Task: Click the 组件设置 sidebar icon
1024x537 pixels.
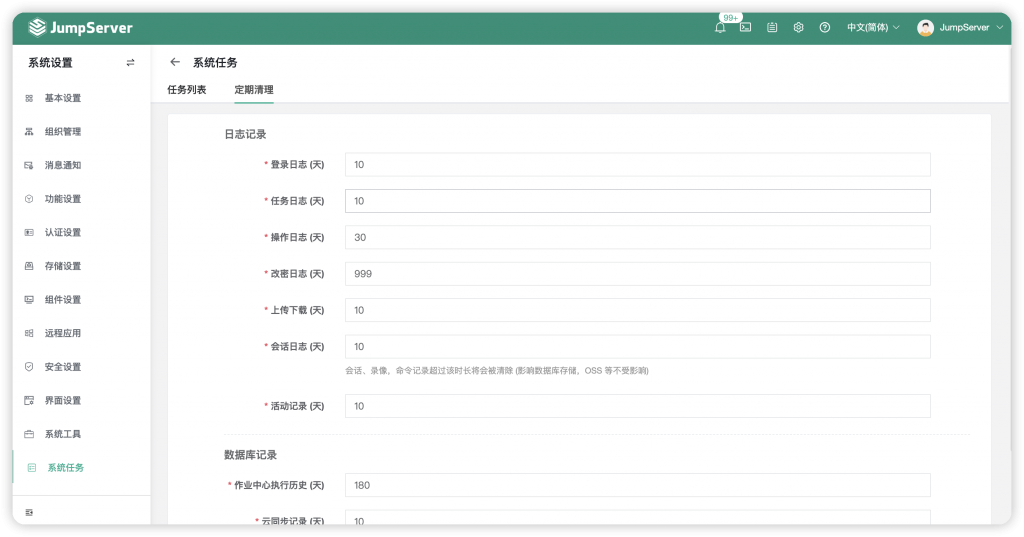Action: point(29,300)
